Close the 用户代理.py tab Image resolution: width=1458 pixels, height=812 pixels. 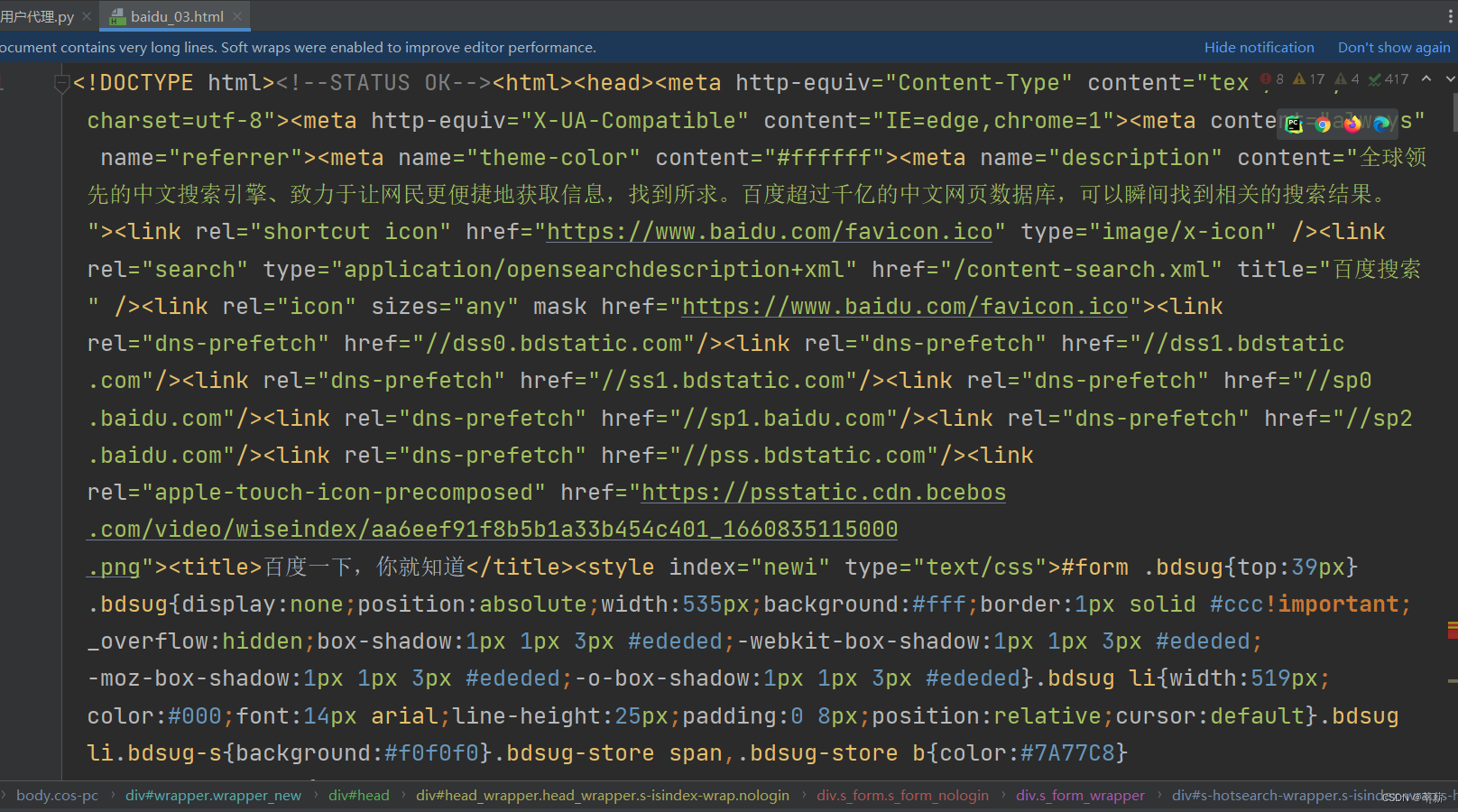87,16
